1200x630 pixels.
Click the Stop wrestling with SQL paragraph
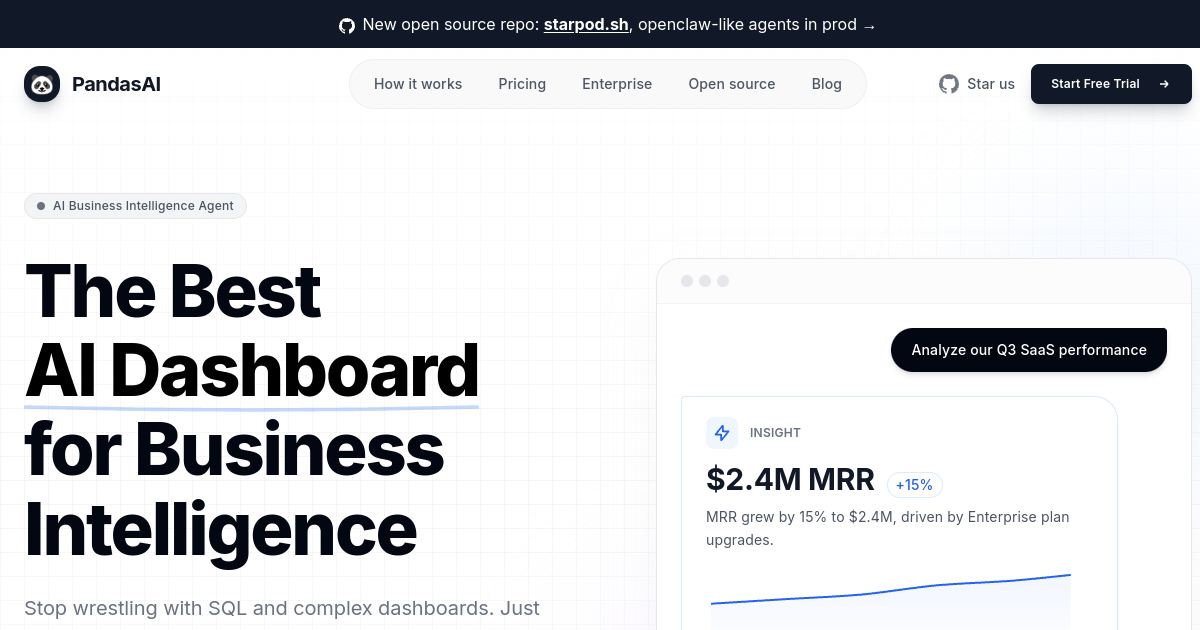point(282,608)
